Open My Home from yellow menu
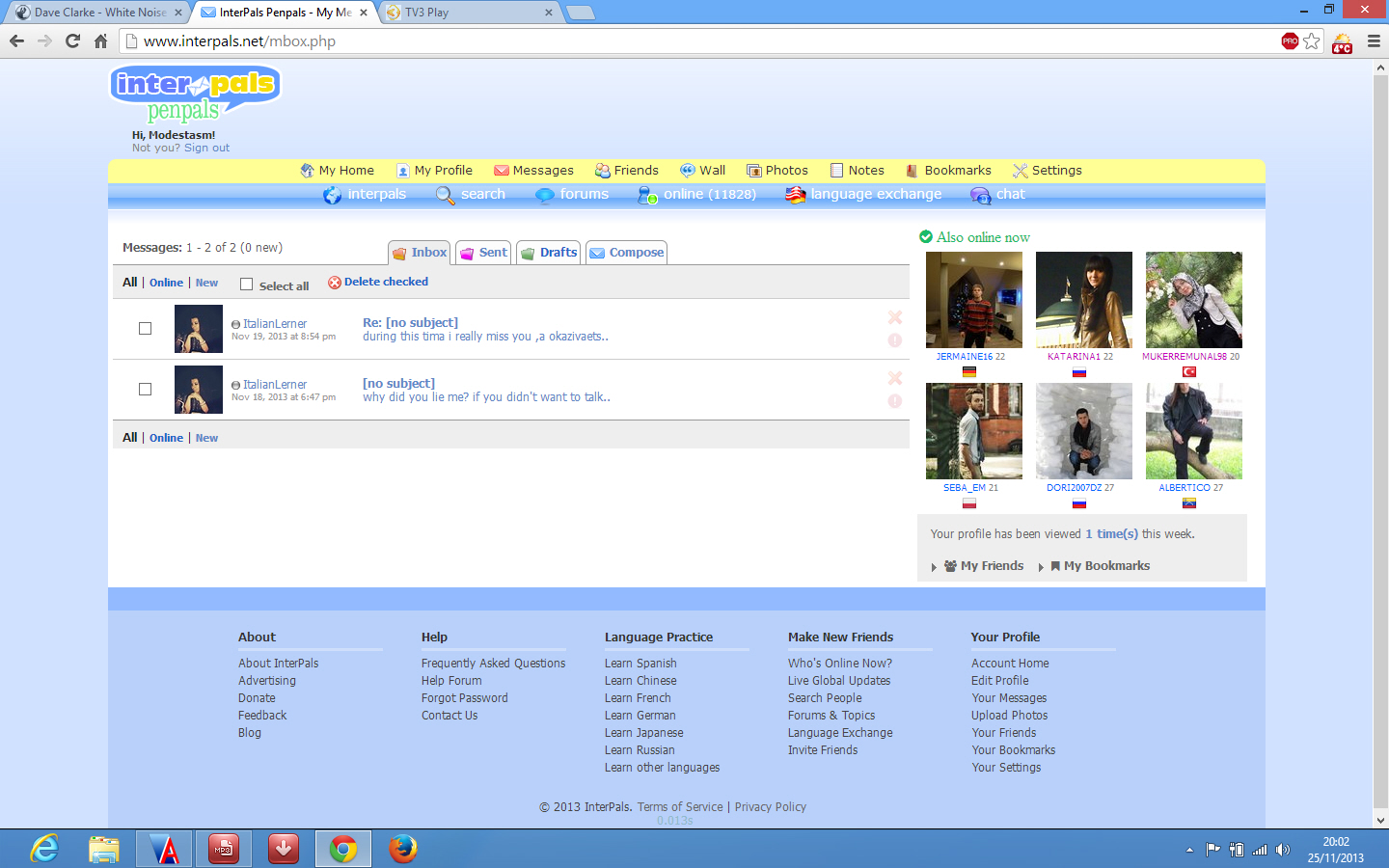This screenshot has height=868, width=1389. coord(337,171)
